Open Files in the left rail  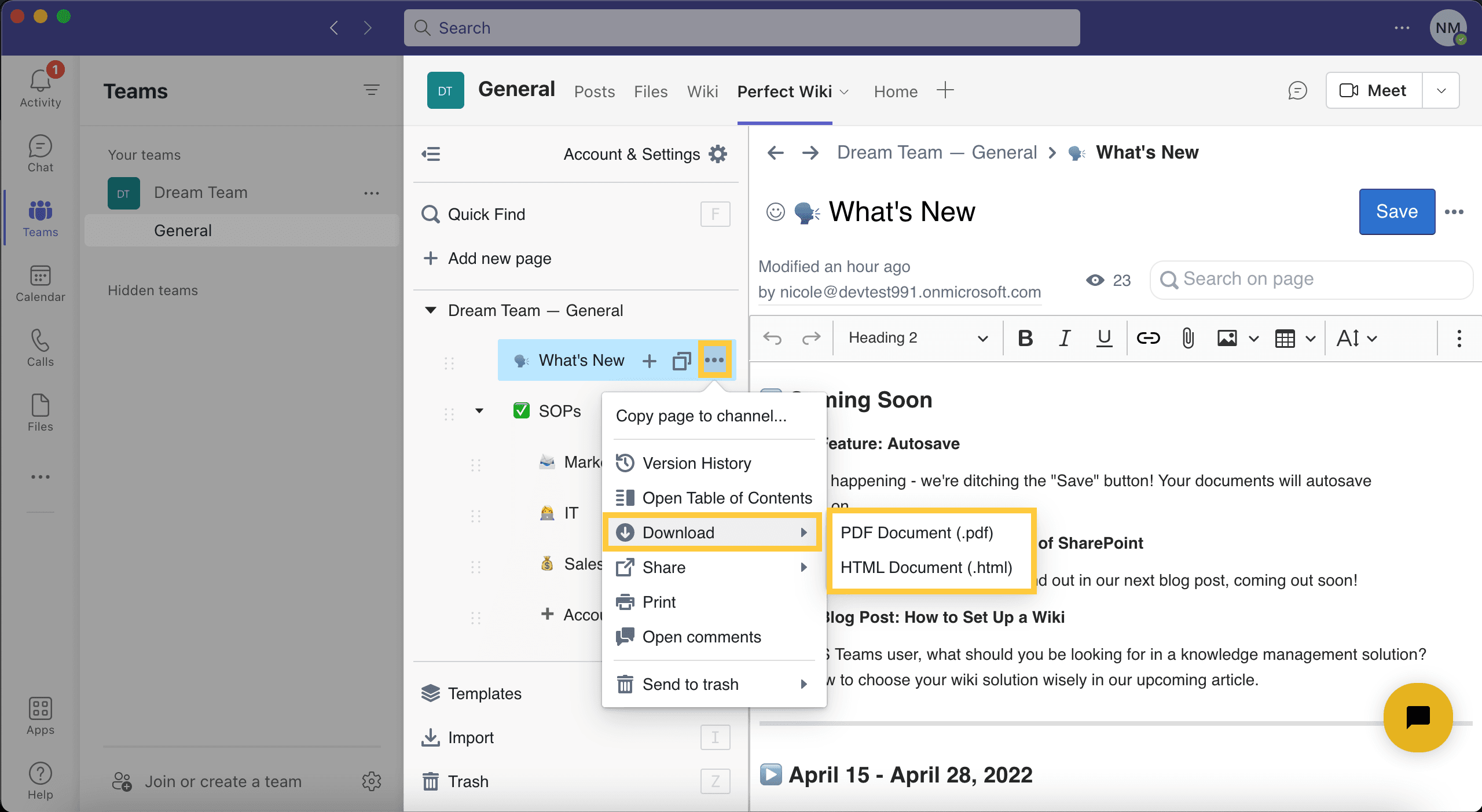[41, 413]
